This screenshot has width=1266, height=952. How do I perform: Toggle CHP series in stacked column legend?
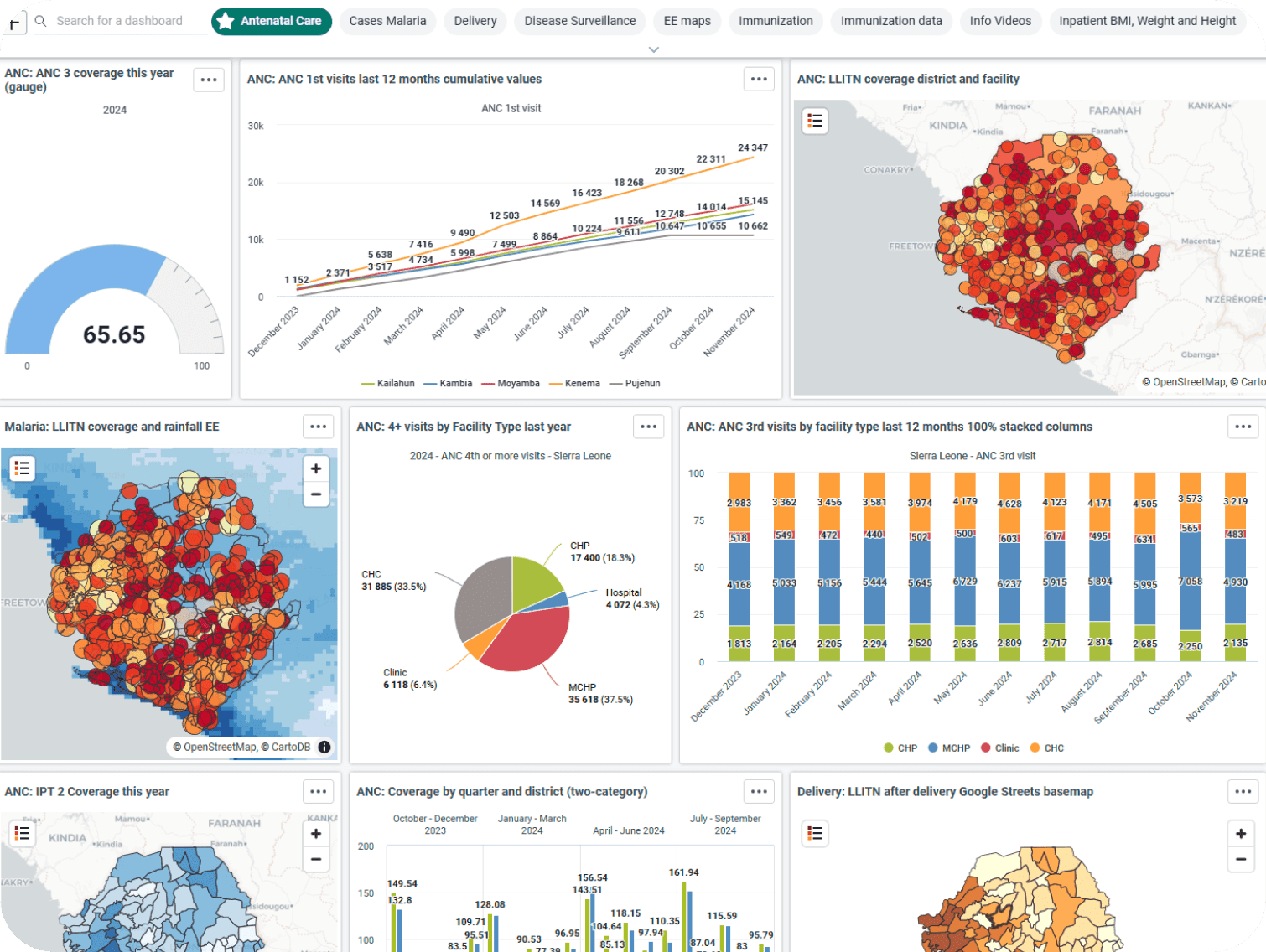(900, 748)
